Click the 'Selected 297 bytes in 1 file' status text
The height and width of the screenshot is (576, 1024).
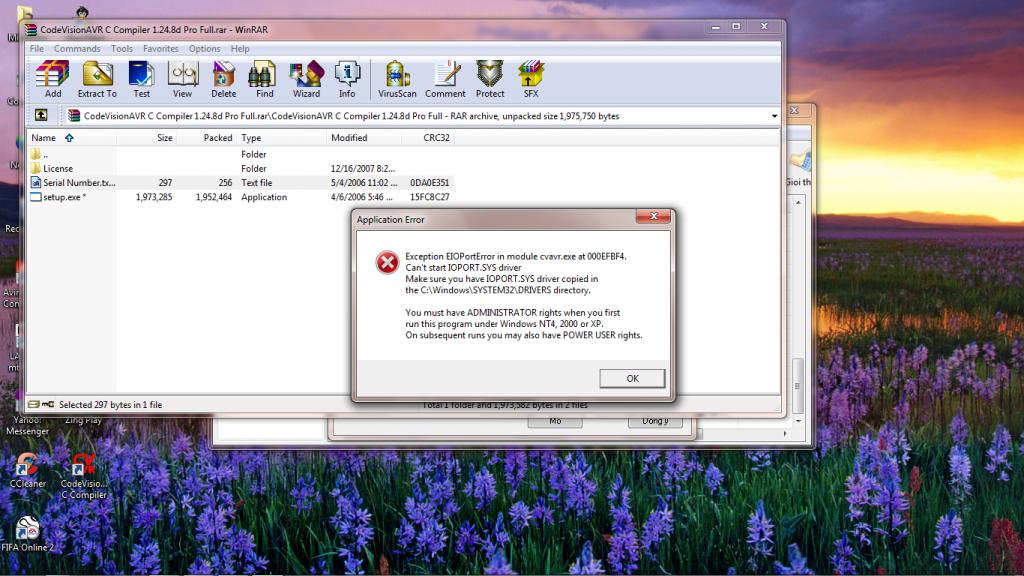(110, 405)
